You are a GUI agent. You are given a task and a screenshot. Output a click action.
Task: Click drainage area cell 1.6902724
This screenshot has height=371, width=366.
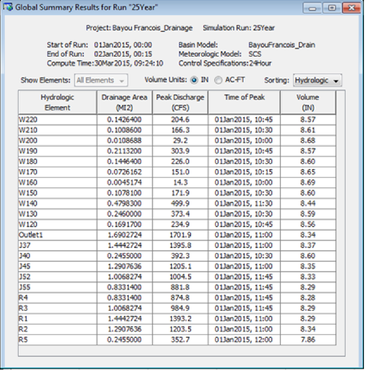pyautogui.click(x=124, y=235)
